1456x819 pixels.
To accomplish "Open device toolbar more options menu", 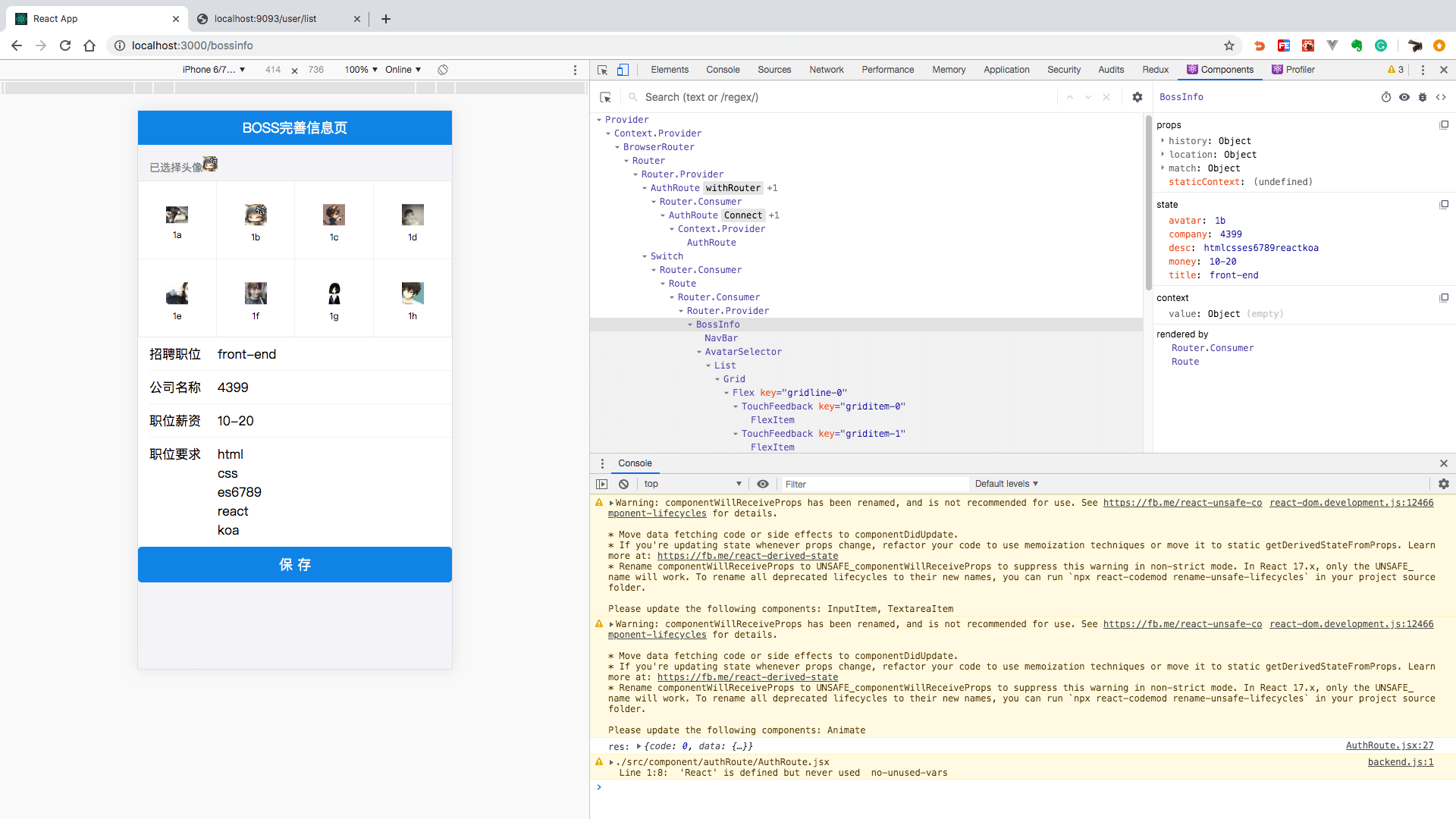I will click(x=575, y=70).
